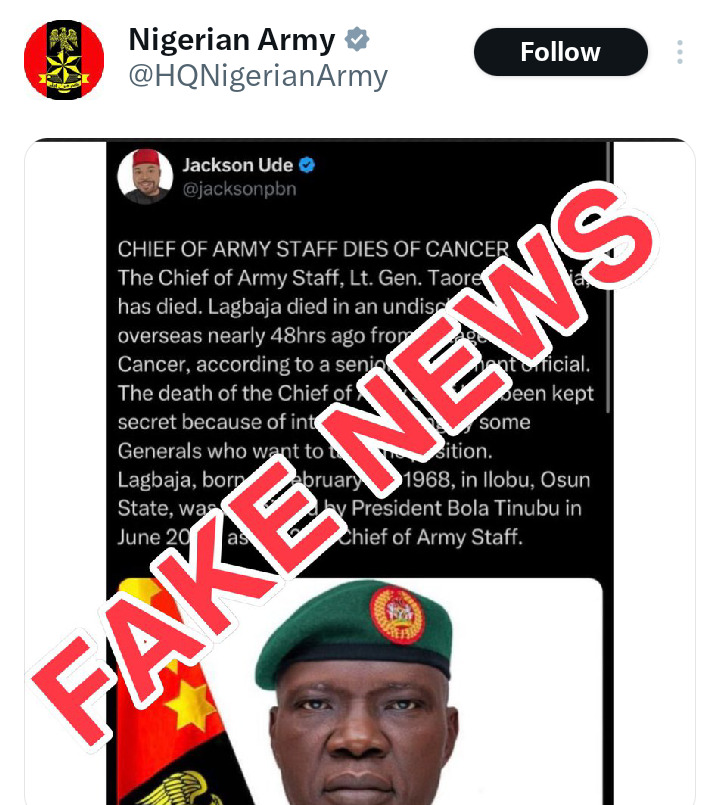Click the yellow star on red flag
This screenshot has width=719, height=805.
coord(191,704)
